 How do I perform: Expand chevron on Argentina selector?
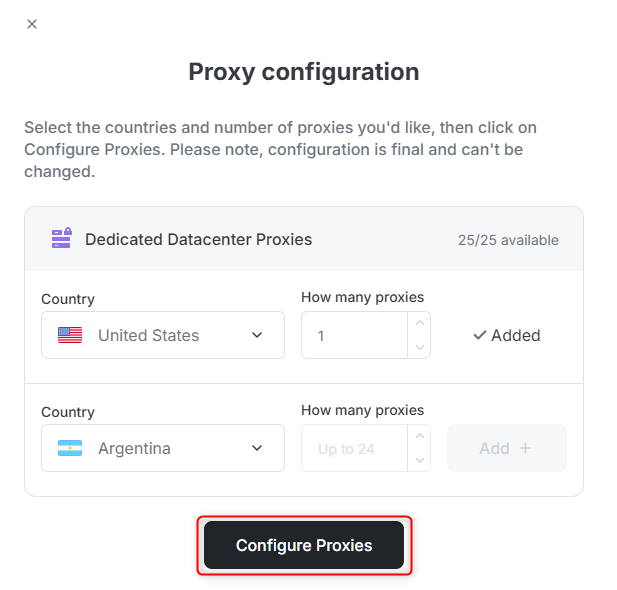tap(257, 449)
